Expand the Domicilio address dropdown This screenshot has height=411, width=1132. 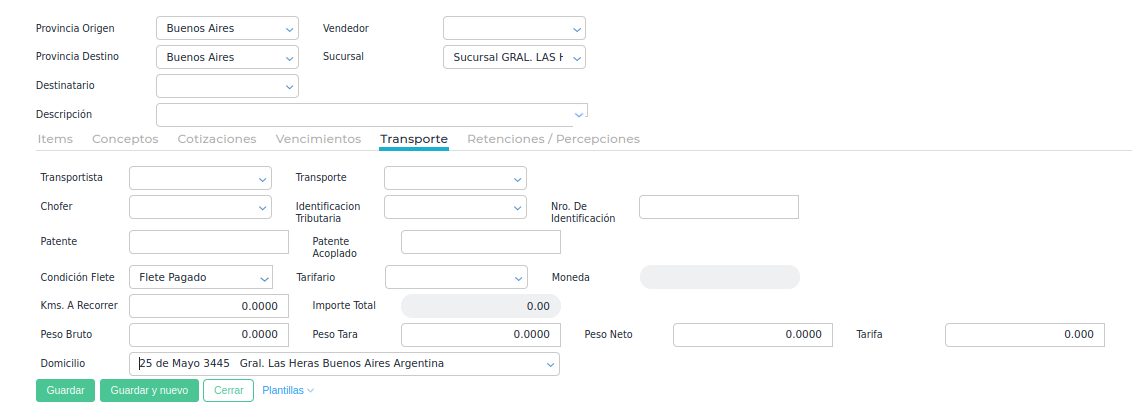[344, 364]
